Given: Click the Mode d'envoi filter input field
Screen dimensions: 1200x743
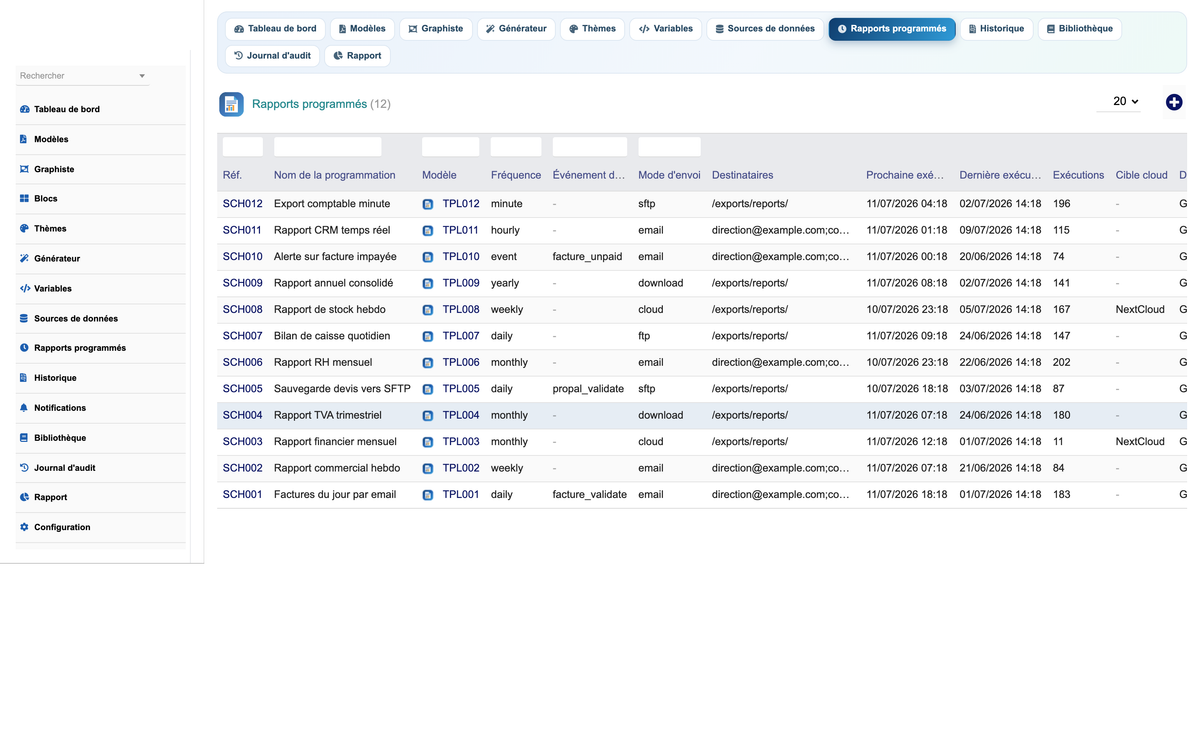Looking at the screenshot, I should click(x=669, y=147).
